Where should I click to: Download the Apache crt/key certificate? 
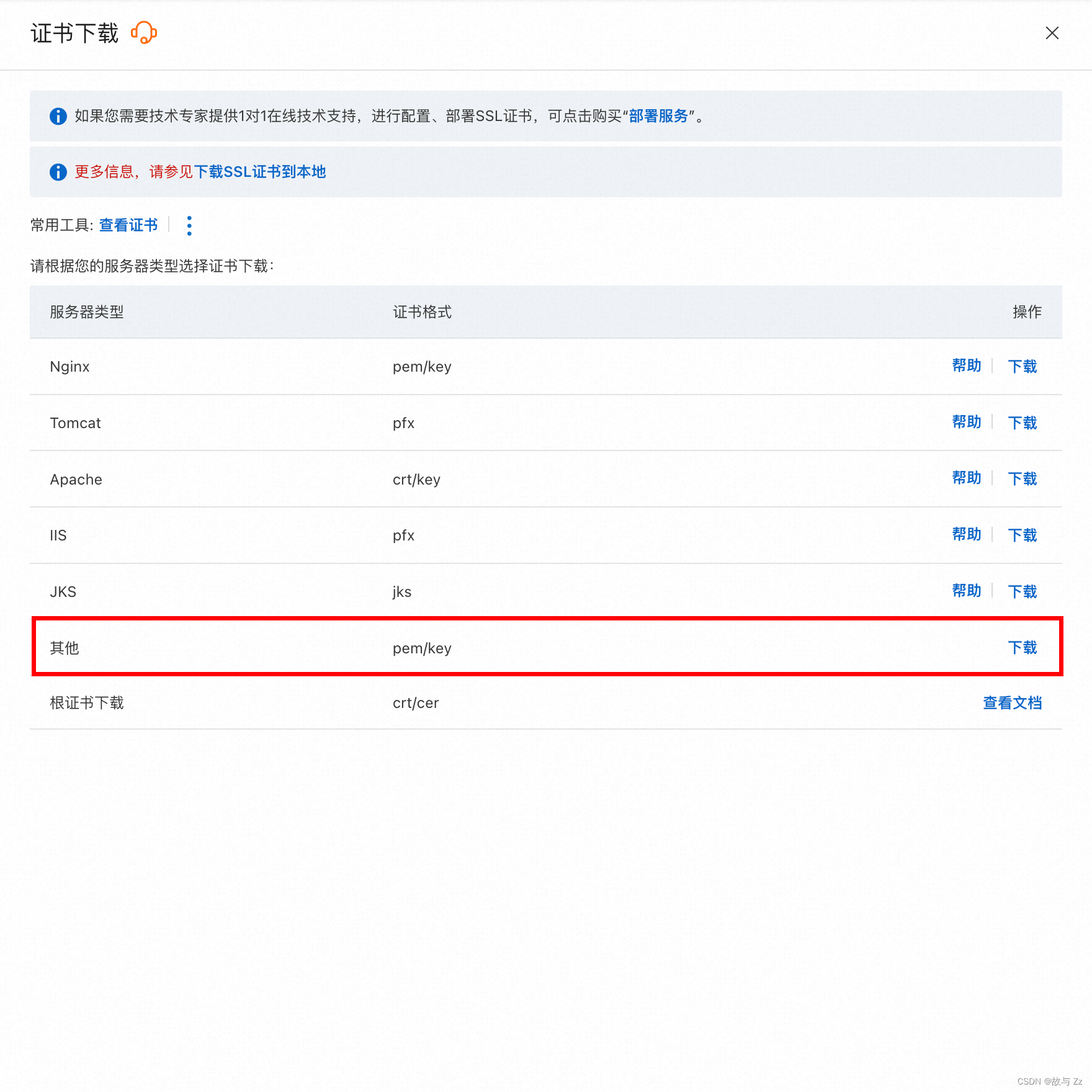[x=1023, y=479]
